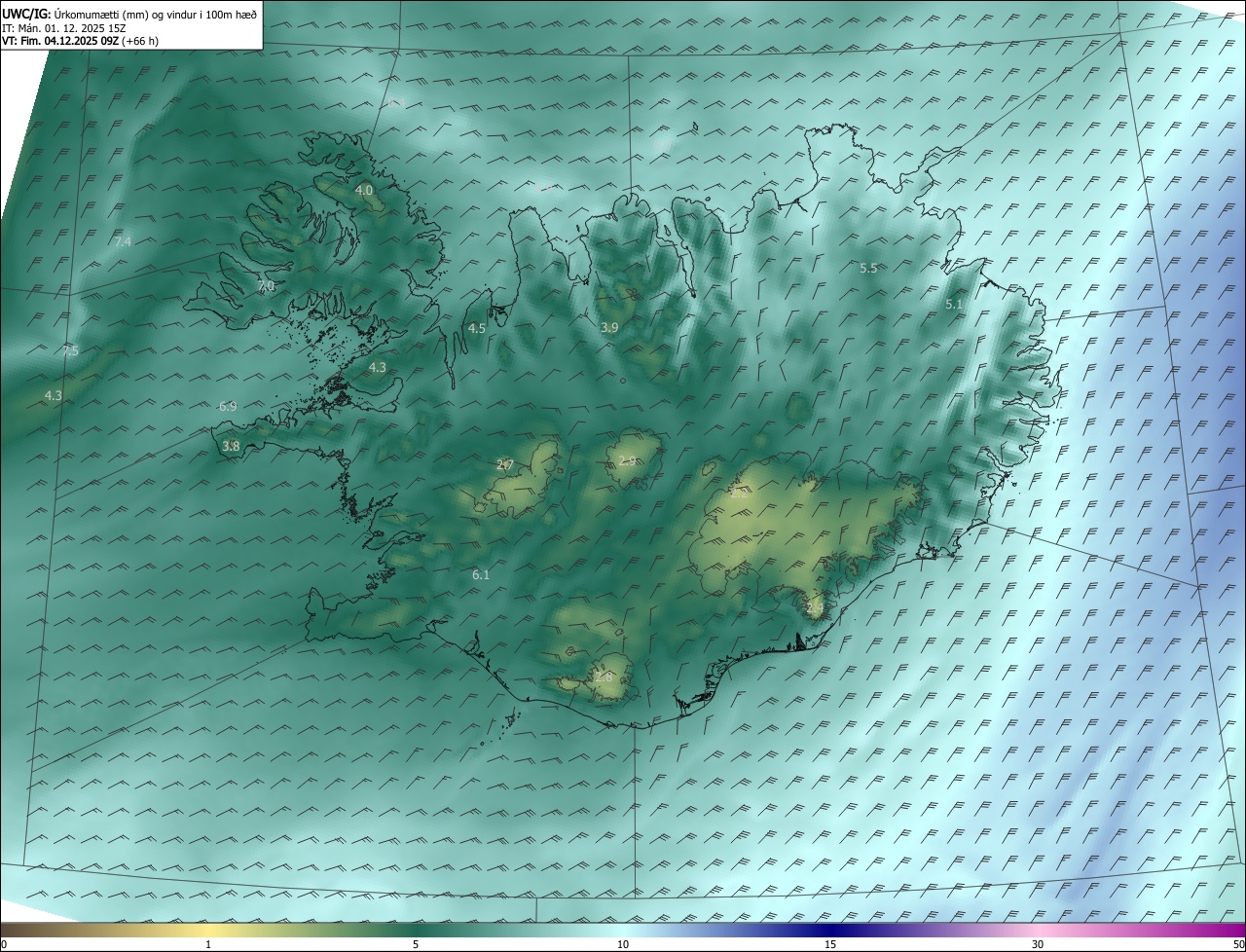Screen dimensions: 1246x952
Task: Click the 3.8 value label on the peninsula
Action: [231, 446]
